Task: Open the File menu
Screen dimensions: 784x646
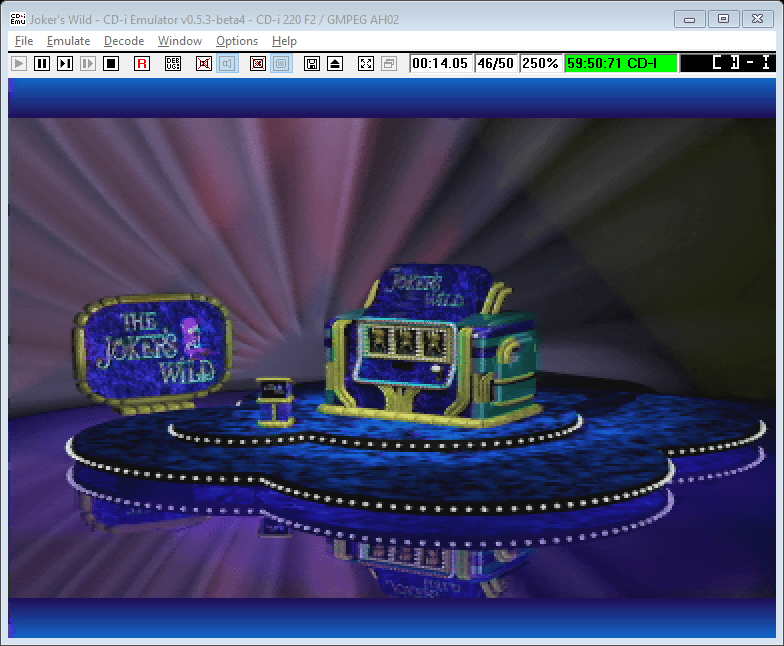Action: pos(24,41)
